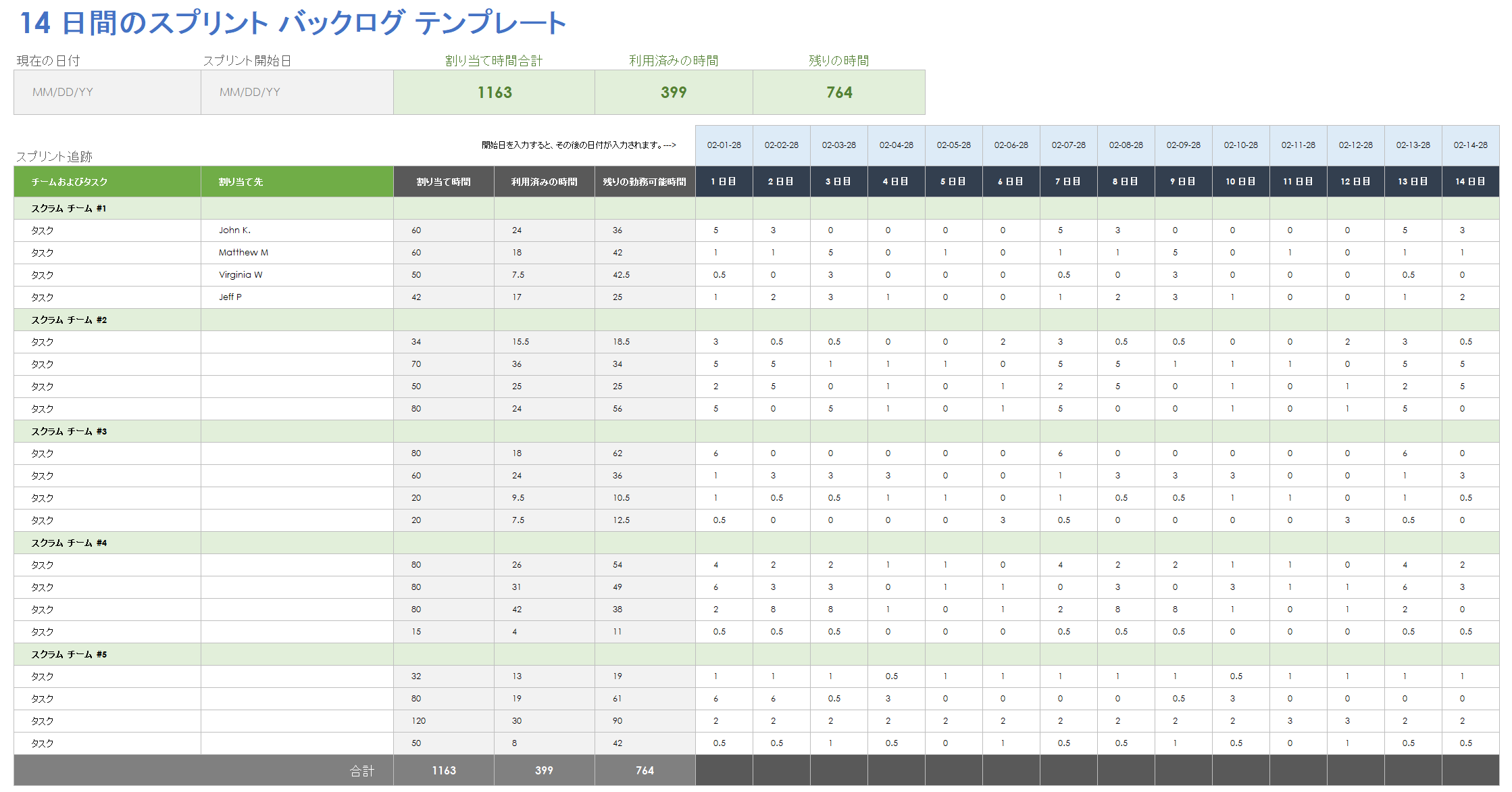Click allotted time 15 cell

point(444,632)
